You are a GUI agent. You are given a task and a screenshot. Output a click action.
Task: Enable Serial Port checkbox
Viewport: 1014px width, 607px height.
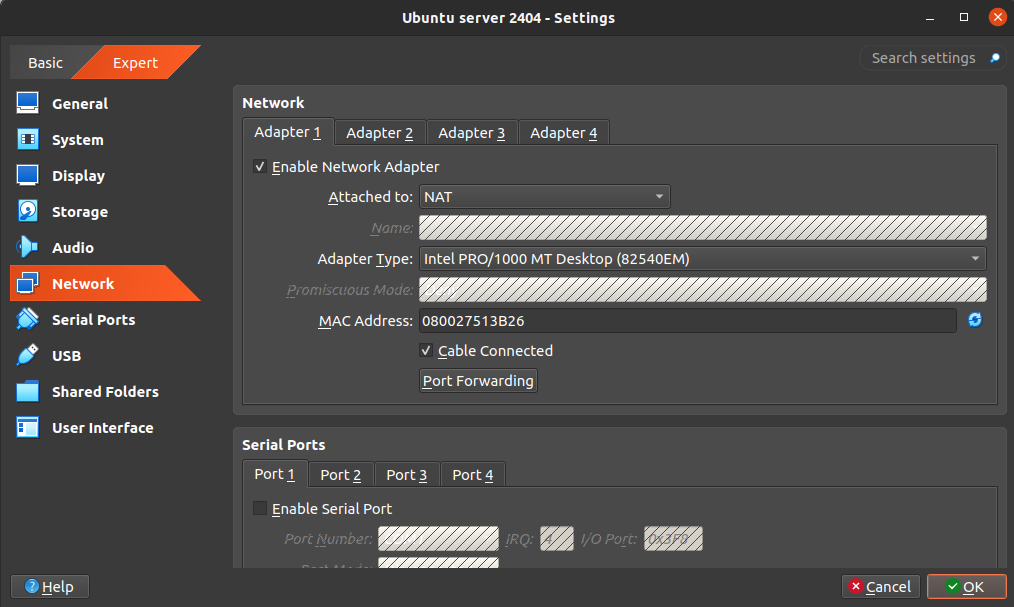260,509
